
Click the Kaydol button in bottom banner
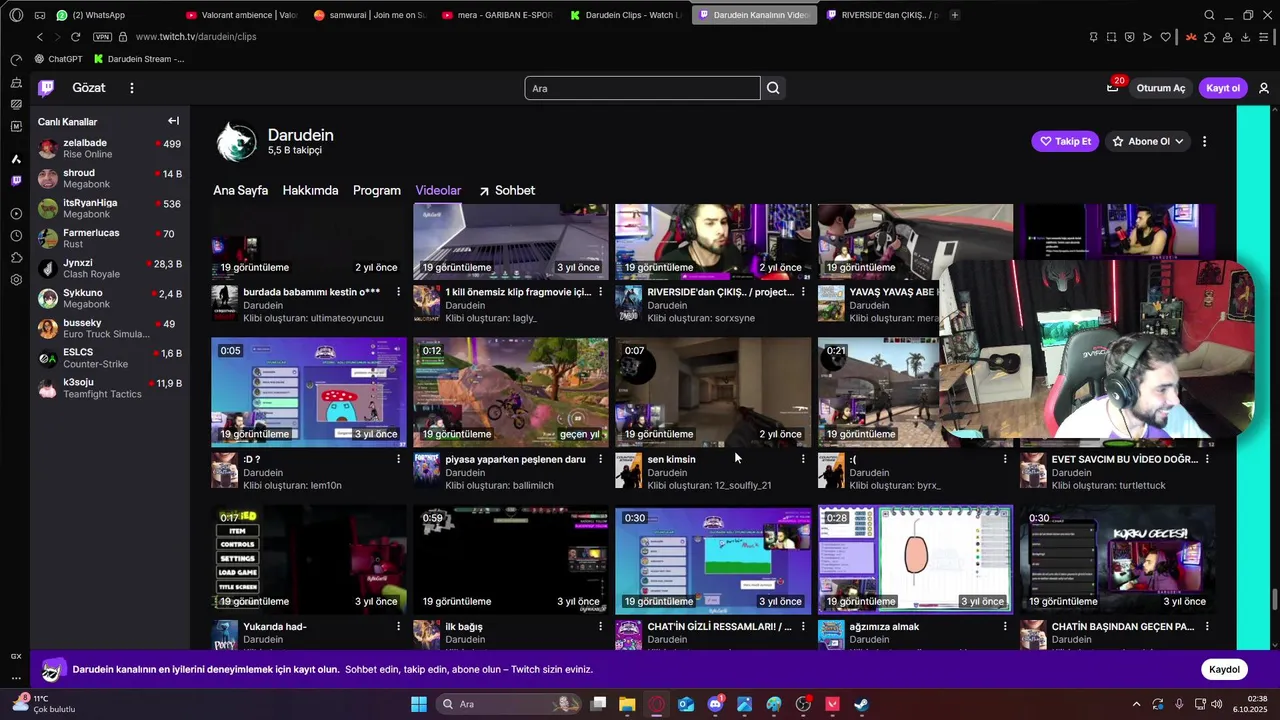[1224, 670]
